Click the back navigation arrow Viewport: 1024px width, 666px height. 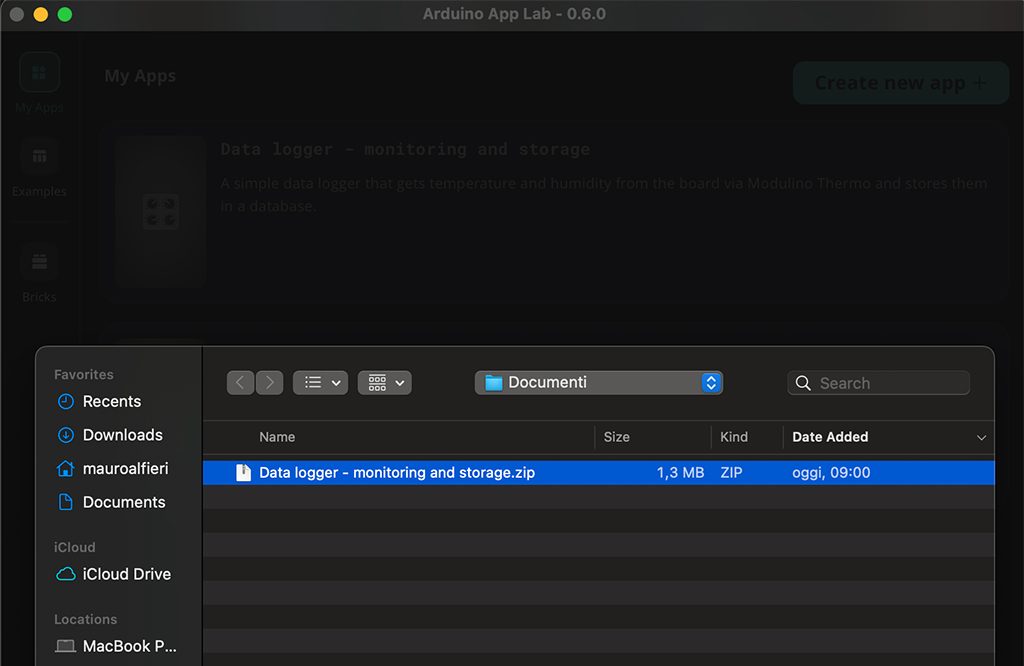[240, 382]
